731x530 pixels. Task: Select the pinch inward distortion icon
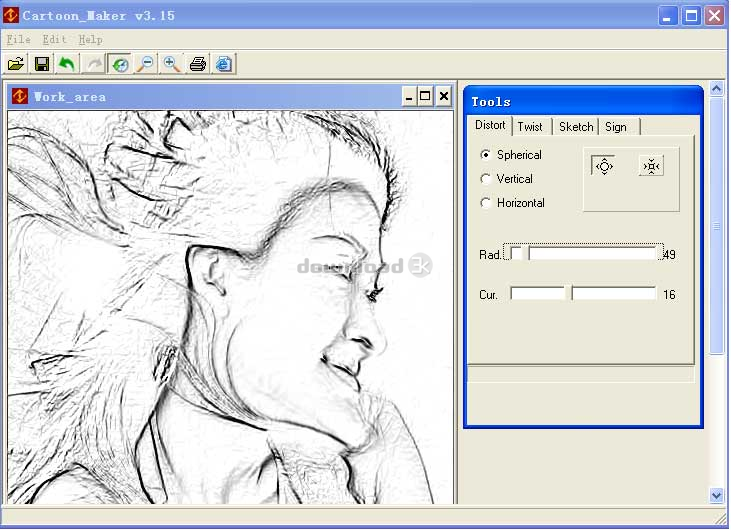click(651, 166)
